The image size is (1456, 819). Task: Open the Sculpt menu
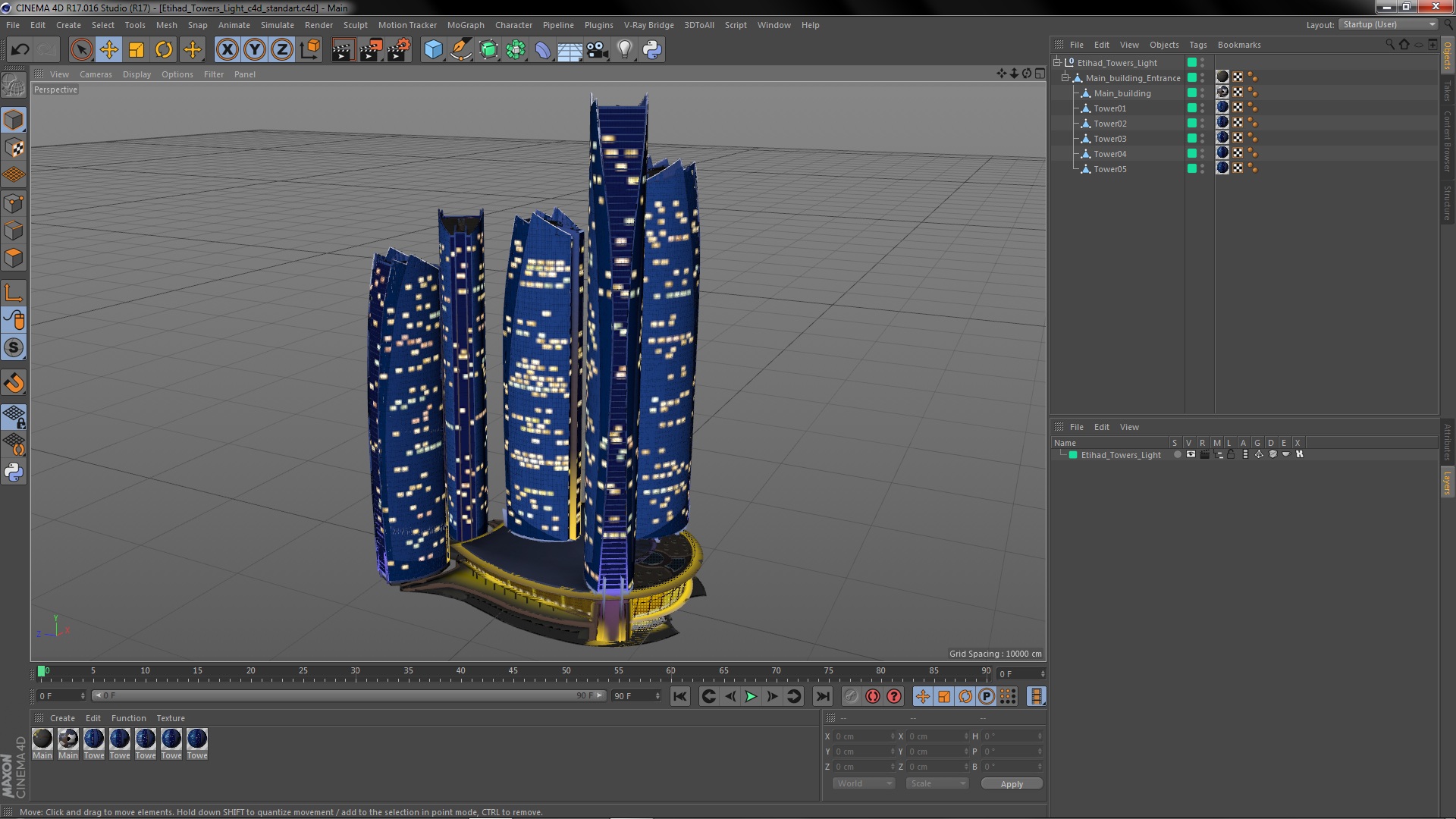355,25
